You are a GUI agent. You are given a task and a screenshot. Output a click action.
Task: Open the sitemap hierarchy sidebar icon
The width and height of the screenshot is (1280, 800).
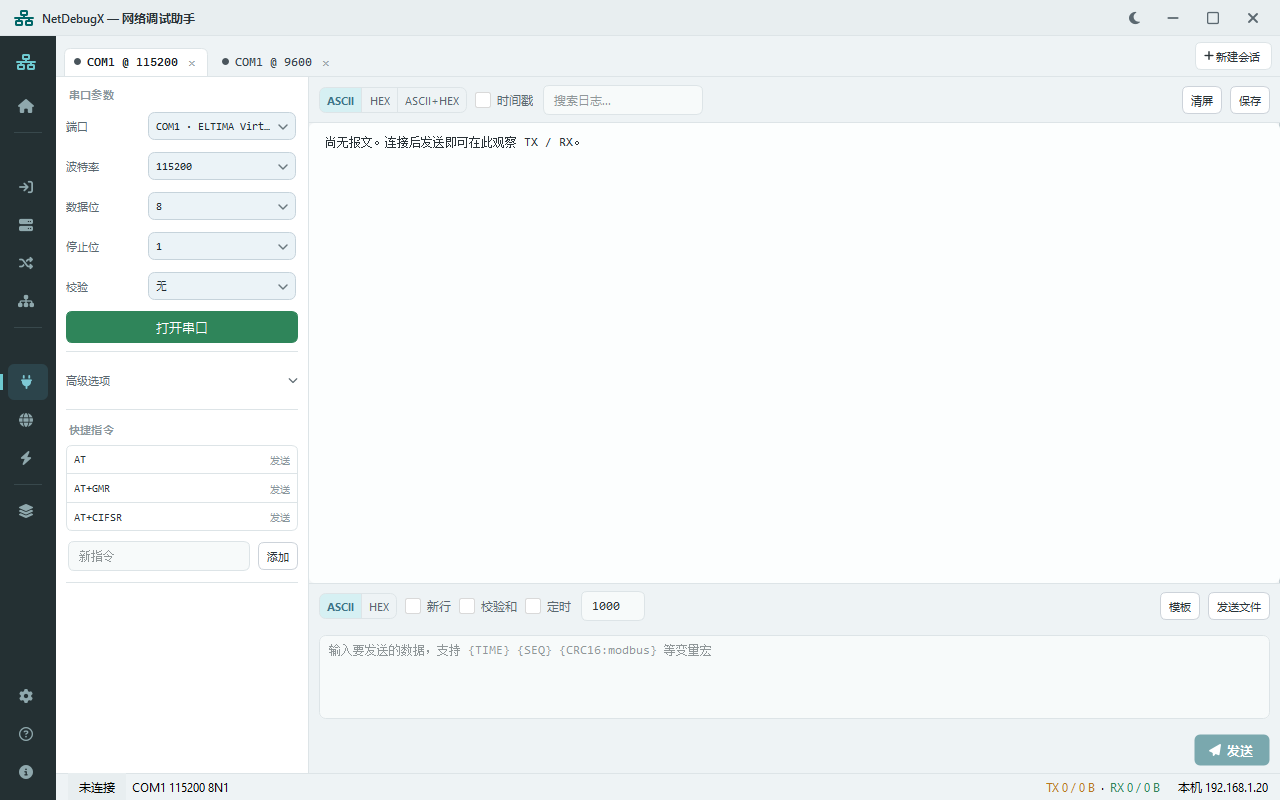point(26,301)
